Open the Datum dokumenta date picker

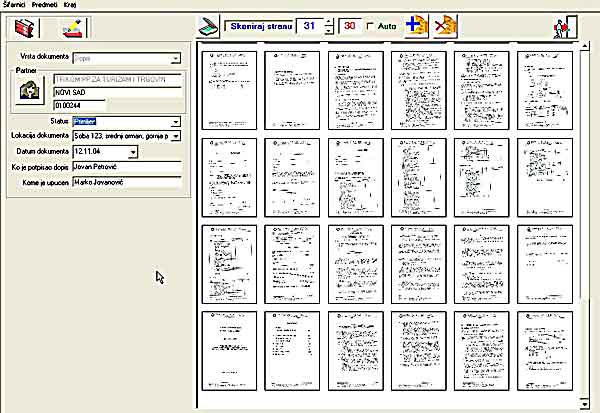click(x=133, y=151)
